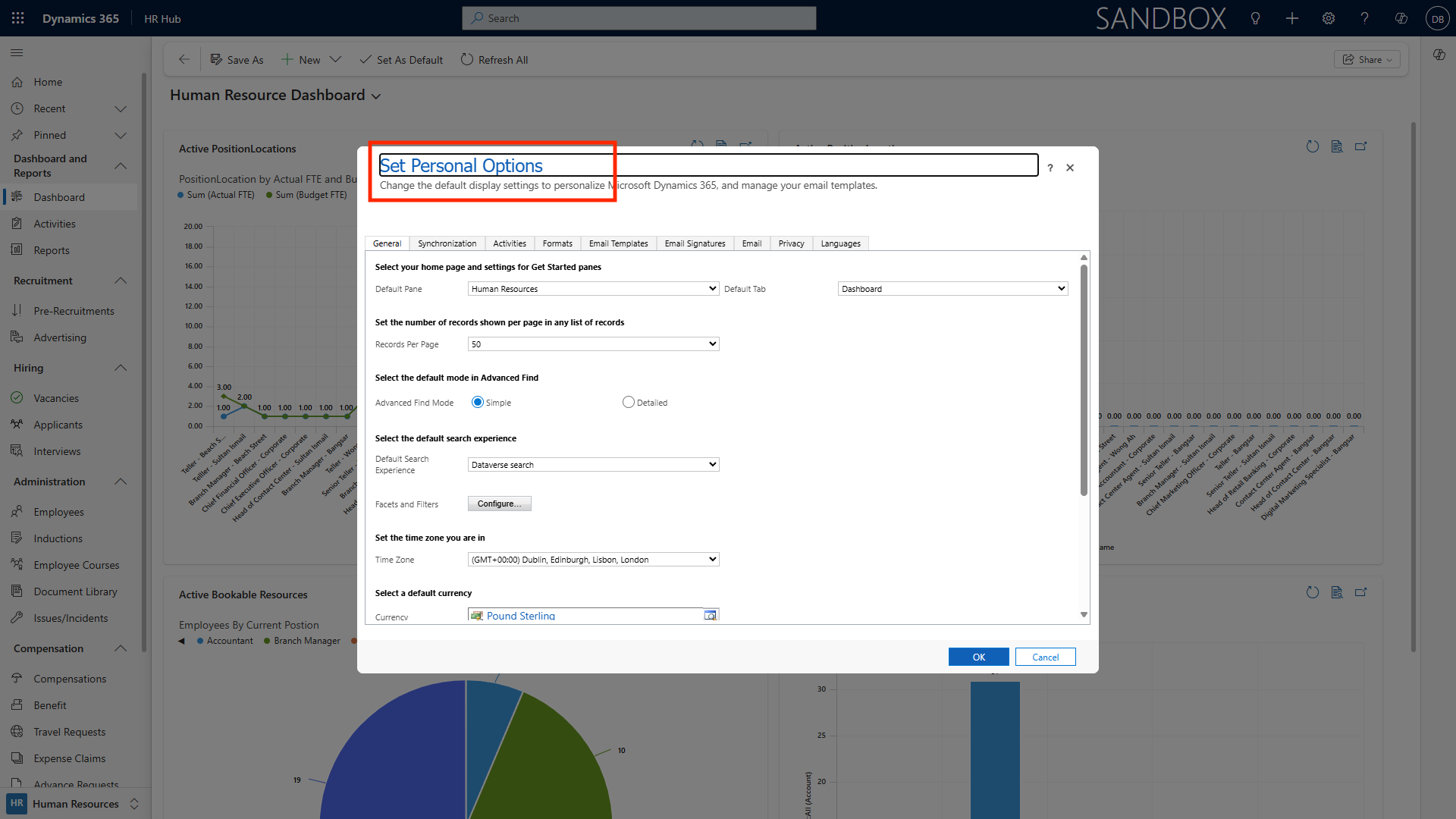Viewport: 1456px width, 819px height.
Task: Switch to the Email Templates tab
Action: pos(618,243)
